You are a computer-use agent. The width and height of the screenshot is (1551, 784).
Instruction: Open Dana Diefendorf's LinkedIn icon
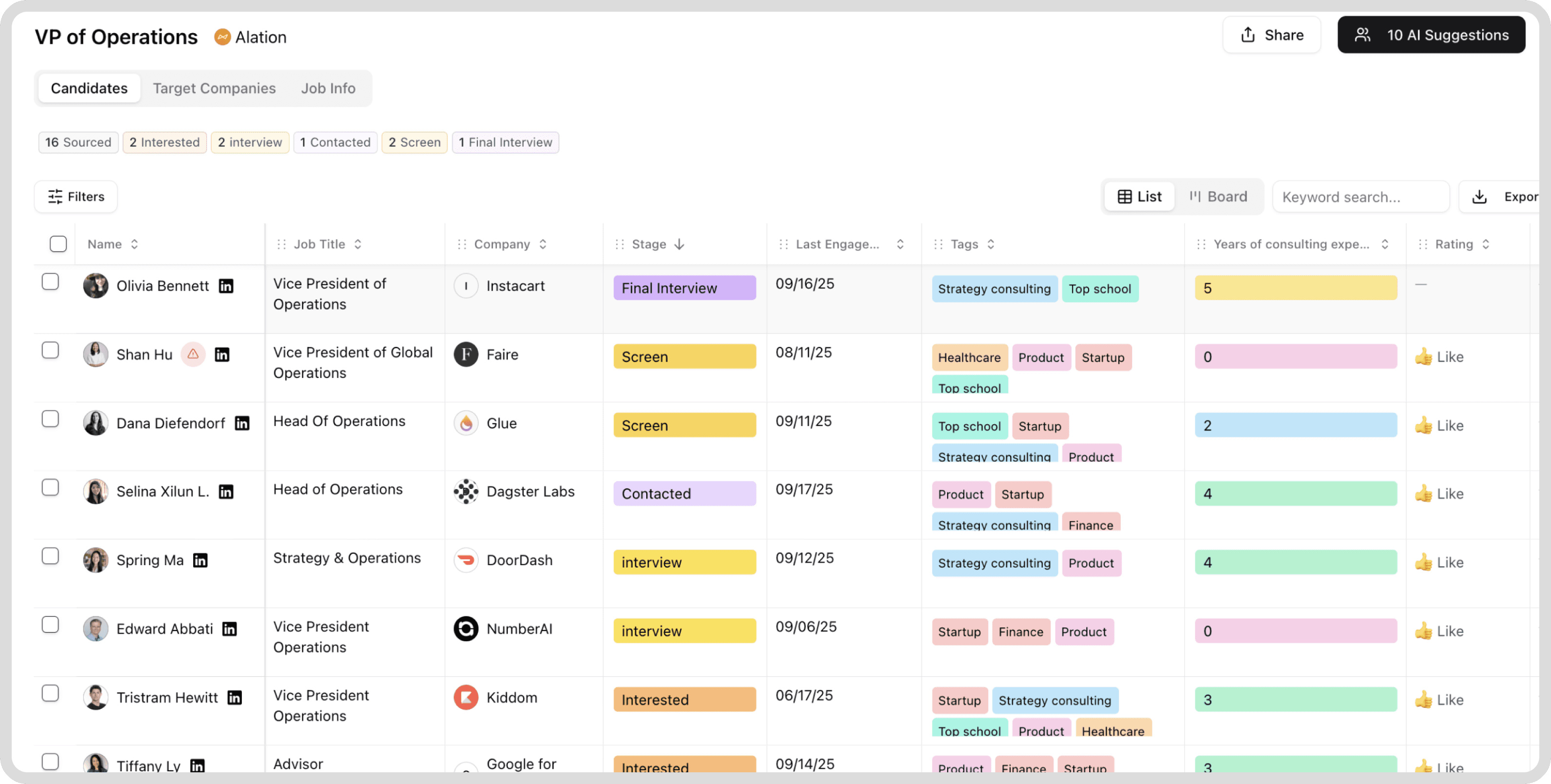pyautogui.click(x=242, y=423)
